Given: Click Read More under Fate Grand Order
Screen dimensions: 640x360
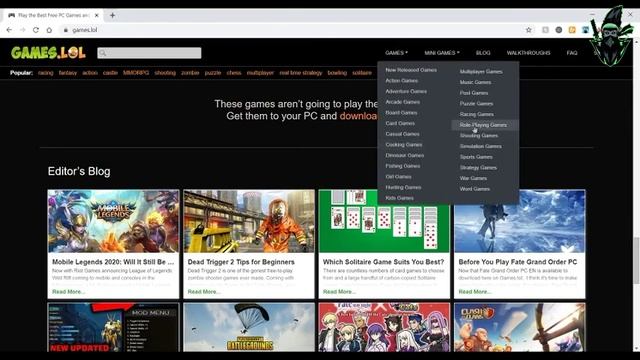Looking at the screenshot, I should click(475, 291).
